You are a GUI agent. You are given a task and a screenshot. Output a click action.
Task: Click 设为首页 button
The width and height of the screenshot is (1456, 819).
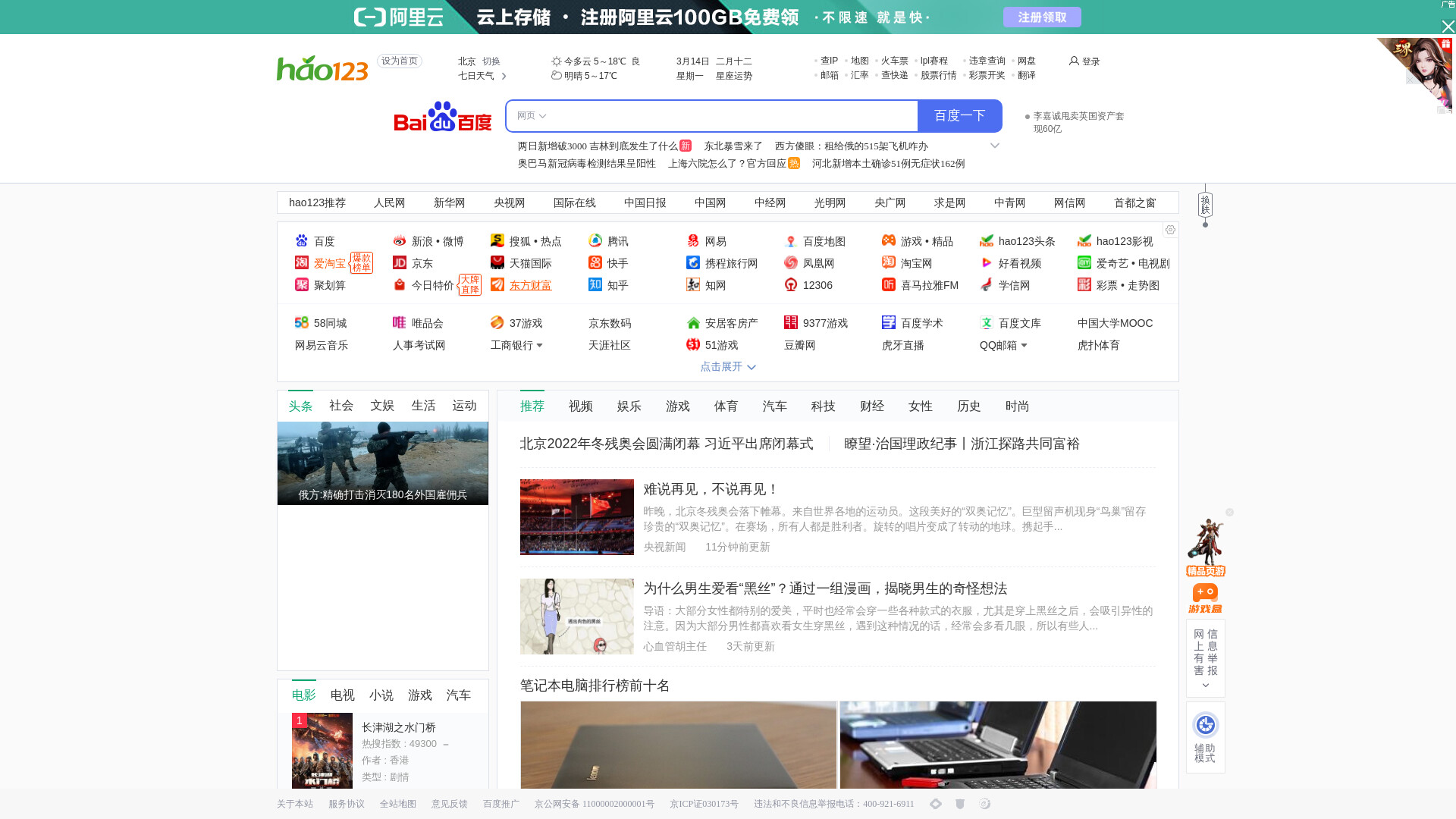tap(400, 61)
